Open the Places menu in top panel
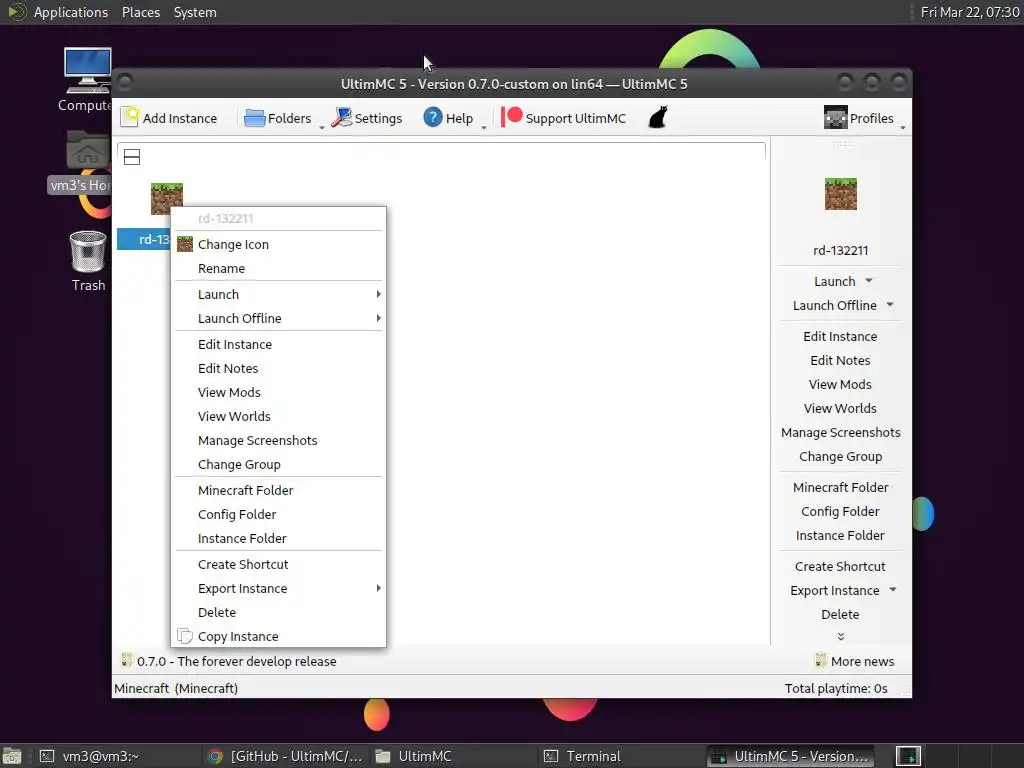 (x=141, y=12)
